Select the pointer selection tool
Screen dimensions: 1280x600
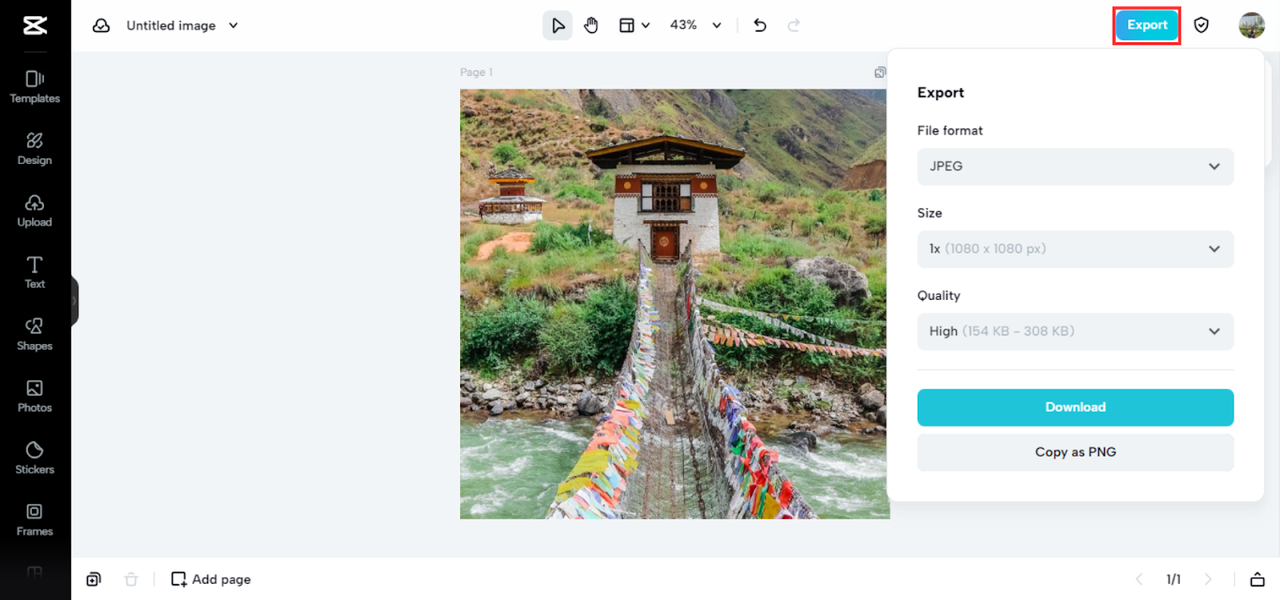click(558, 26)
